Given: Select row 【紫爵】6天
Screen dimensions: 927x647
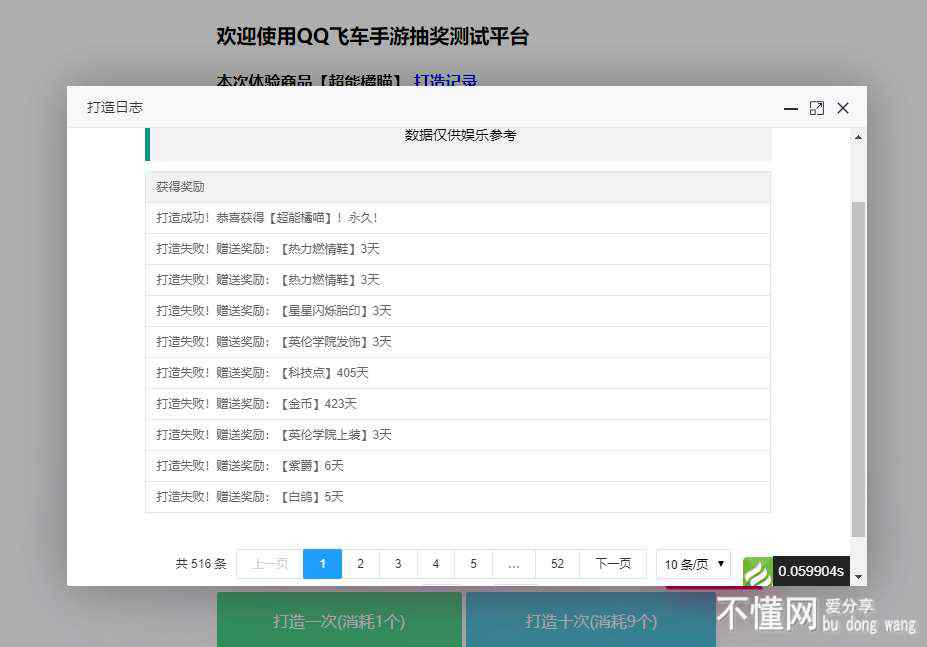Looking at the screenshot, I should click(458, 465).
